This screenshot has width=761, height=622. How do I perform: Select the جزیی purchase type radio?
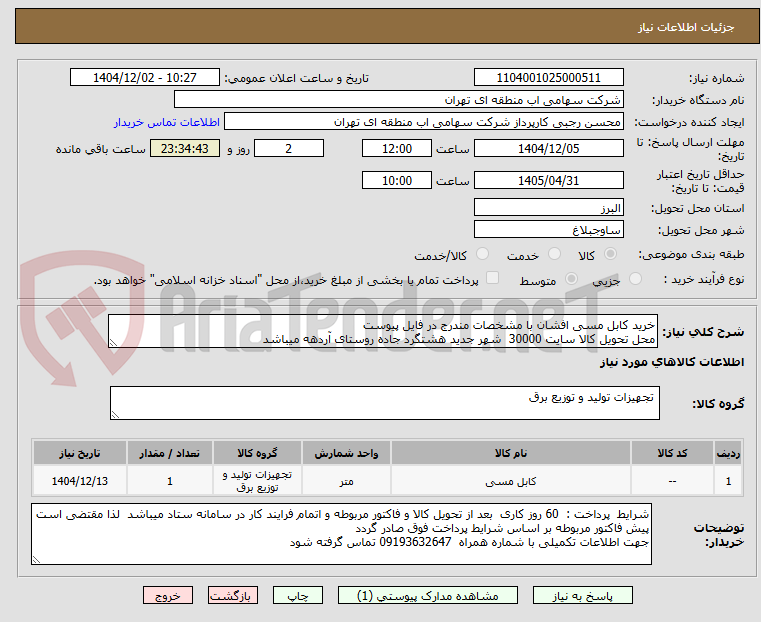click(x=635, y=278)
